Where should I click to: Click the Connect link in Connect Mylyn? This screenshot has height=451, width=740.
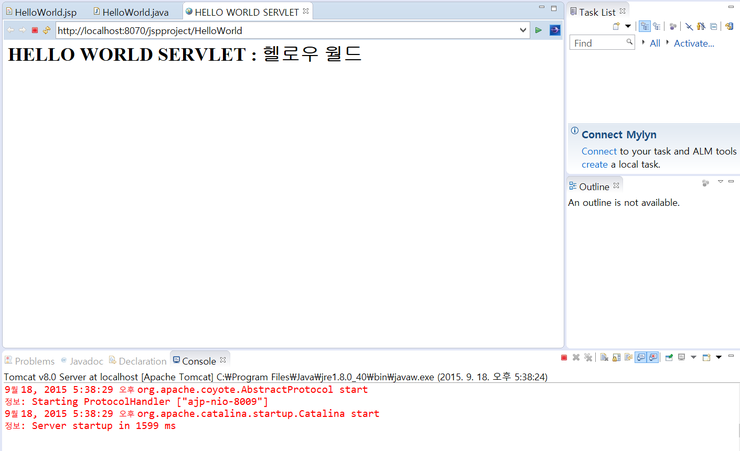pyautogui.click(x=598, y=151)
